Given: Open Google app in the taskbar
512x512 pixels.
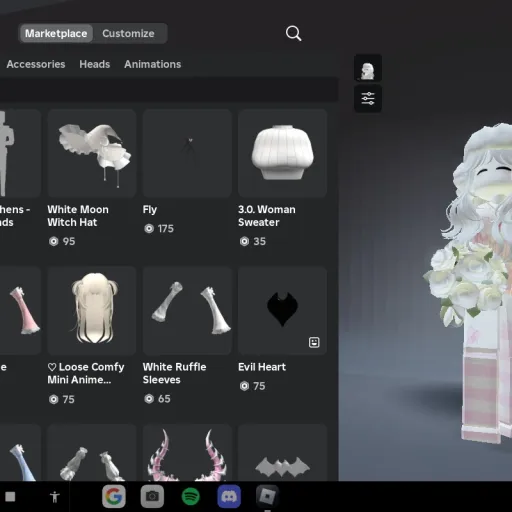Looking at the screenshot, I should pos(114,497).
